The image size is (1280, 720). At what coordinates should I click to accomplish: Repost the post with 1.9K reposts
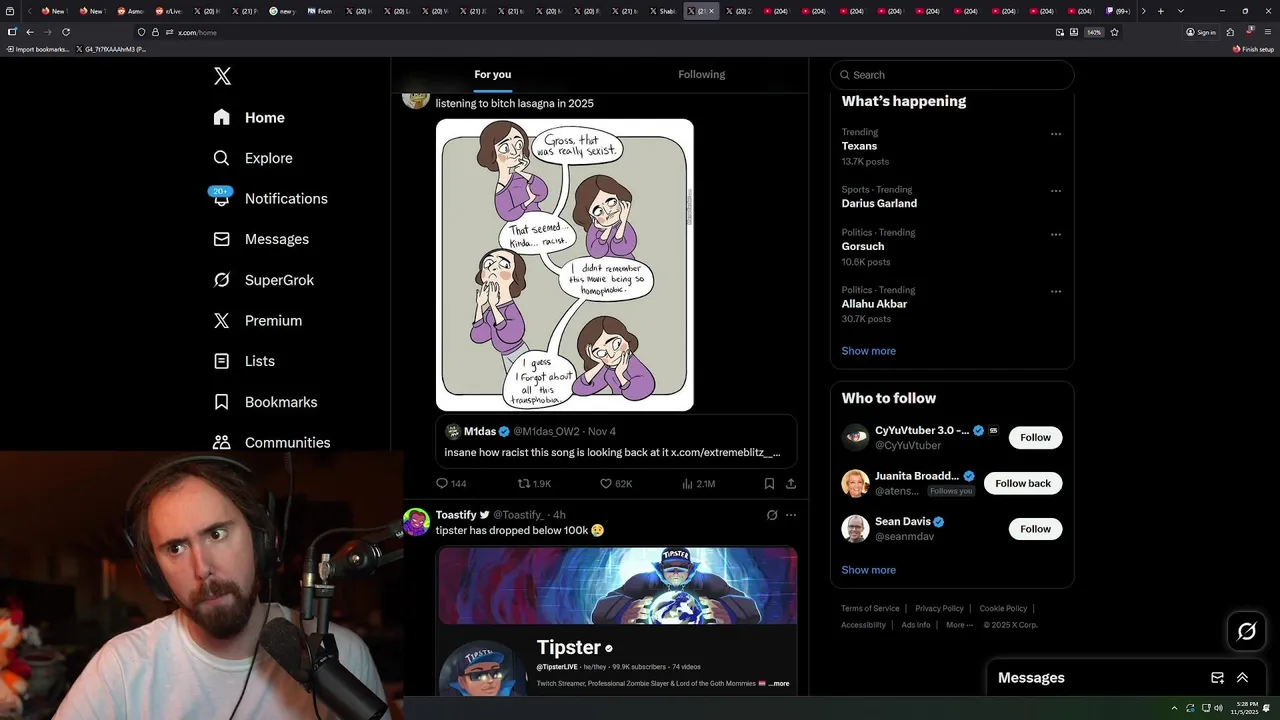pyautogui.click(x=534, y=483)
